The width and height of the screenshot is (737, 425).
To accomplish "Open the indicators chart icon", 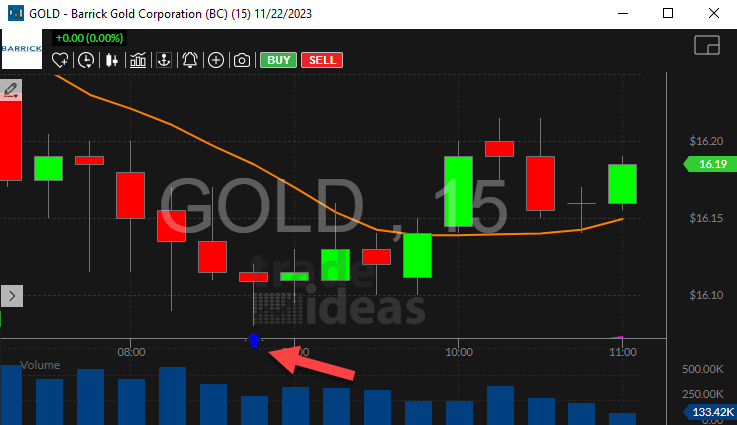I will 137,60.
